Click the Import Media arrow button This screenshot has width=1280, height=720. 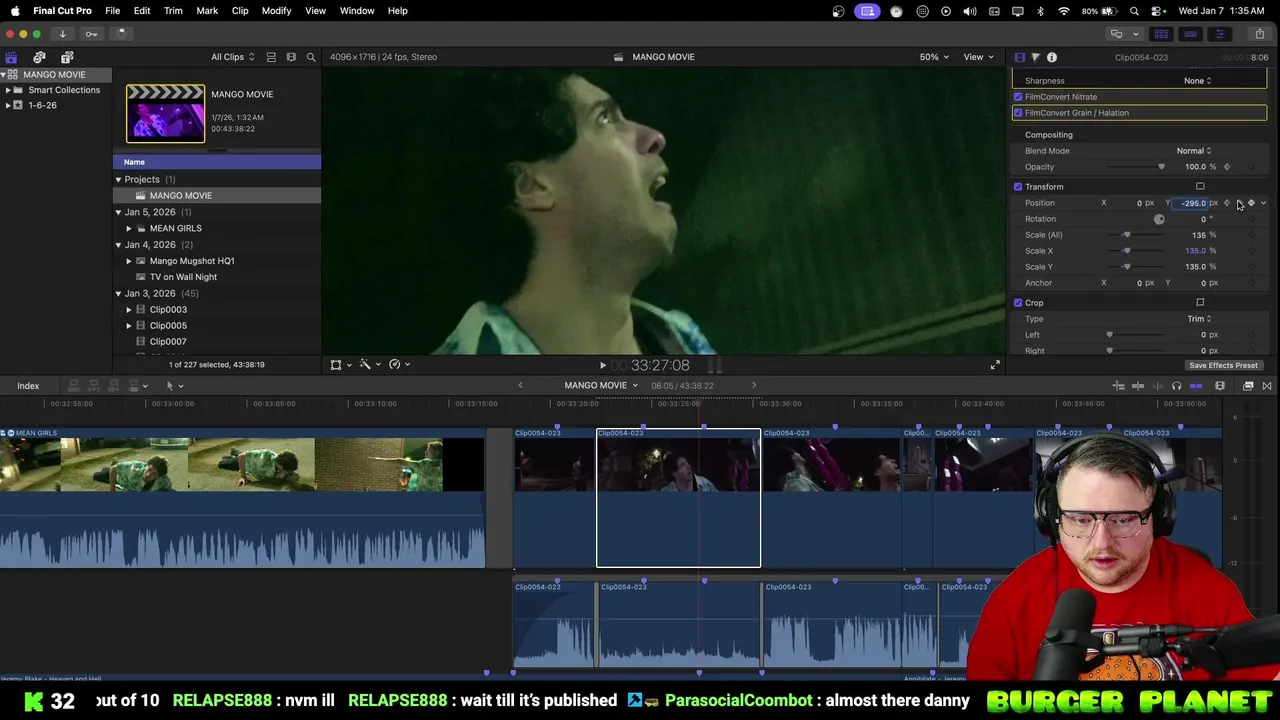pyautogui.click(x=62, y=34)
